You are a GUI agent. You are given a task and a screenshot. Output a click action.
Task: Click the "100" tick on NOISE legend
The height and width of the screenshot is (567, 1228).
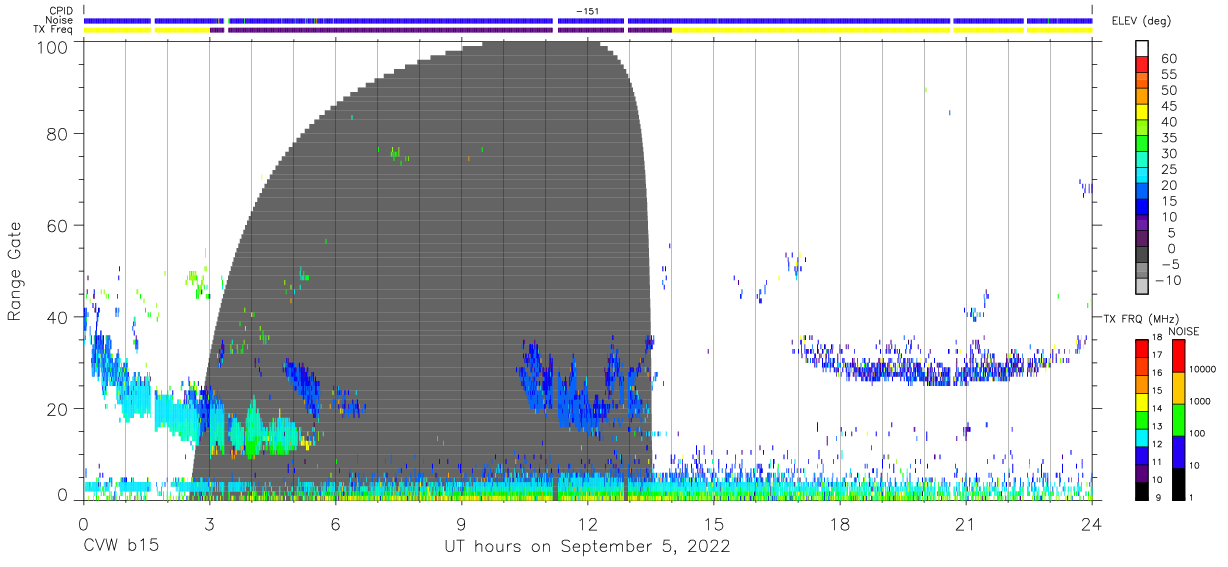[1198, 433]
